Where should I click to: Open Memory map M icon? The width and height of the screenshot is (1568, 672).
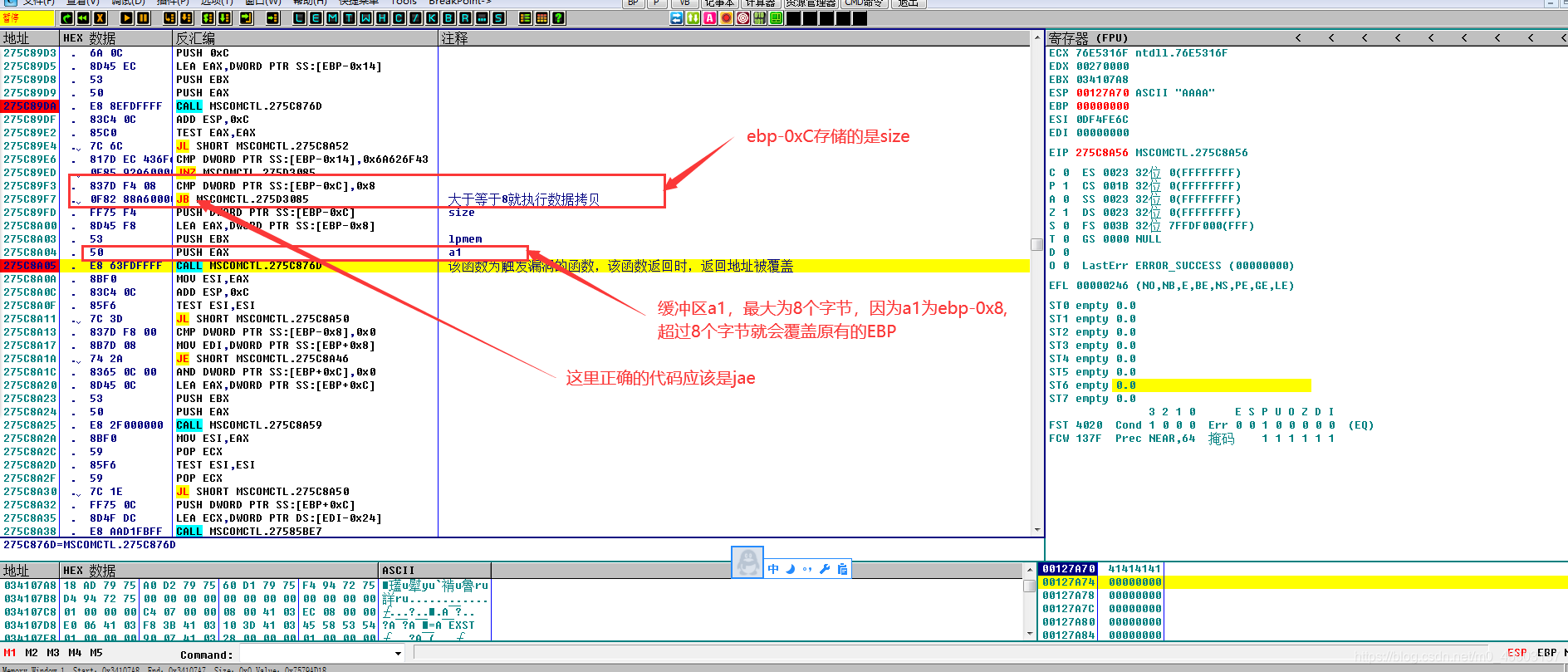pos(332,18)
